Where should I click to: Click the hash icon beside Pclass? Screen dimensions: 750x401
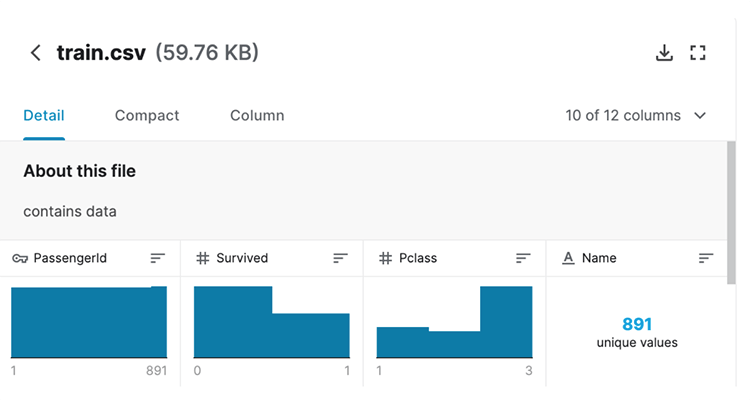click(385, 258)
